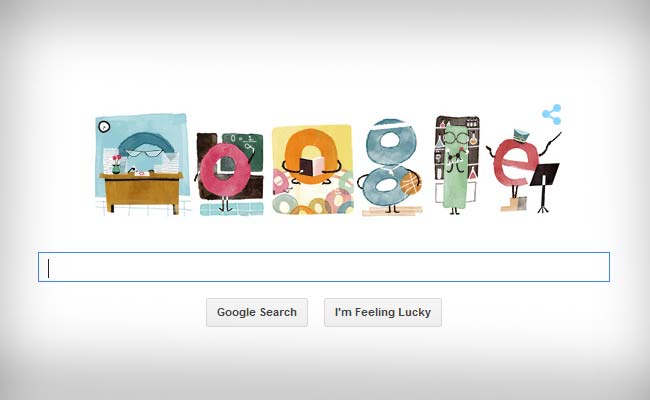
Task: Click the green chalkboard behind the pink o
Action: (244, 150)
